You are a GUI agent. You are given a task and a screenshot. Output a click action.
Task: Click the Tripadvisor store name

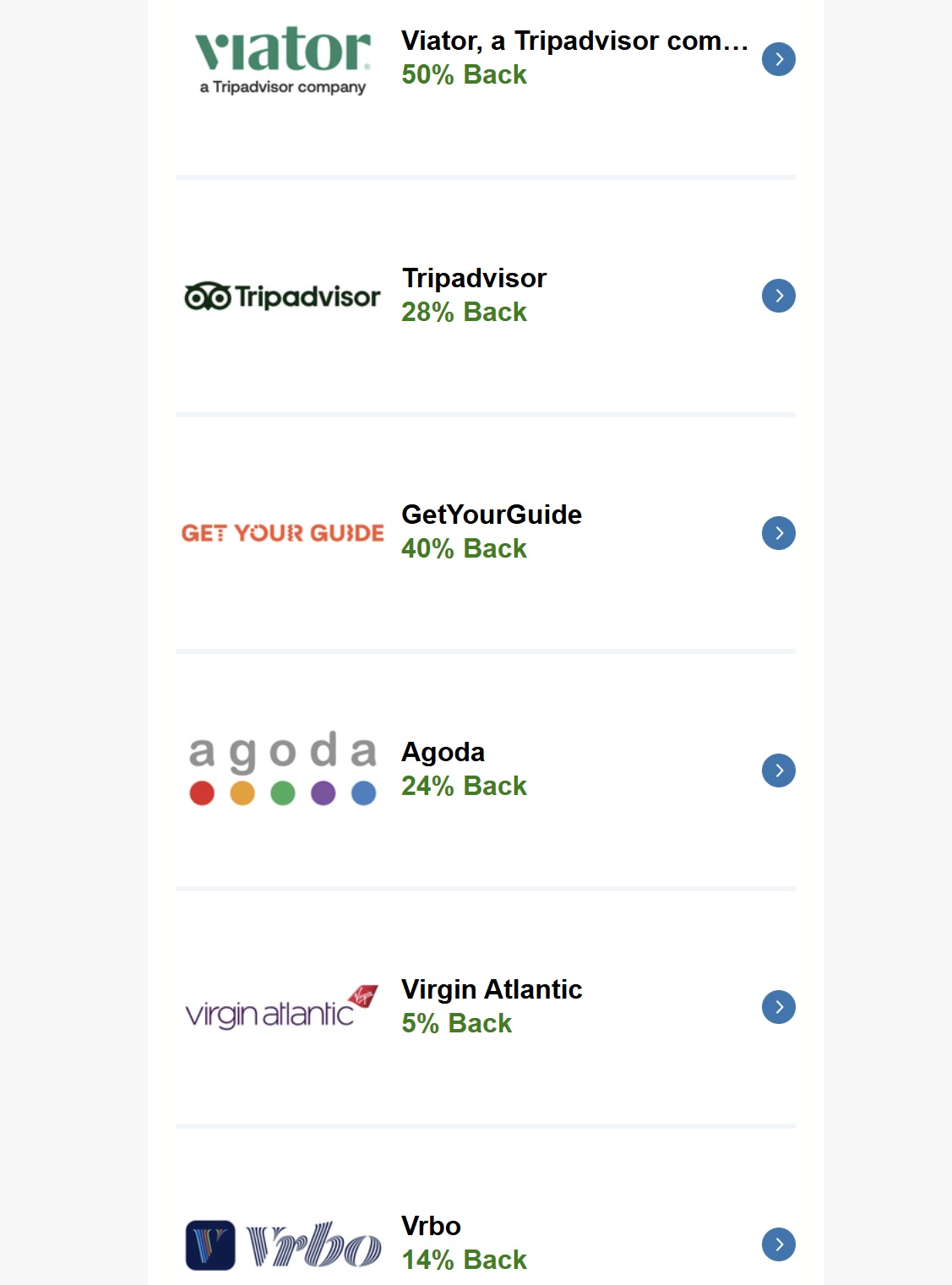pos(474,278)
